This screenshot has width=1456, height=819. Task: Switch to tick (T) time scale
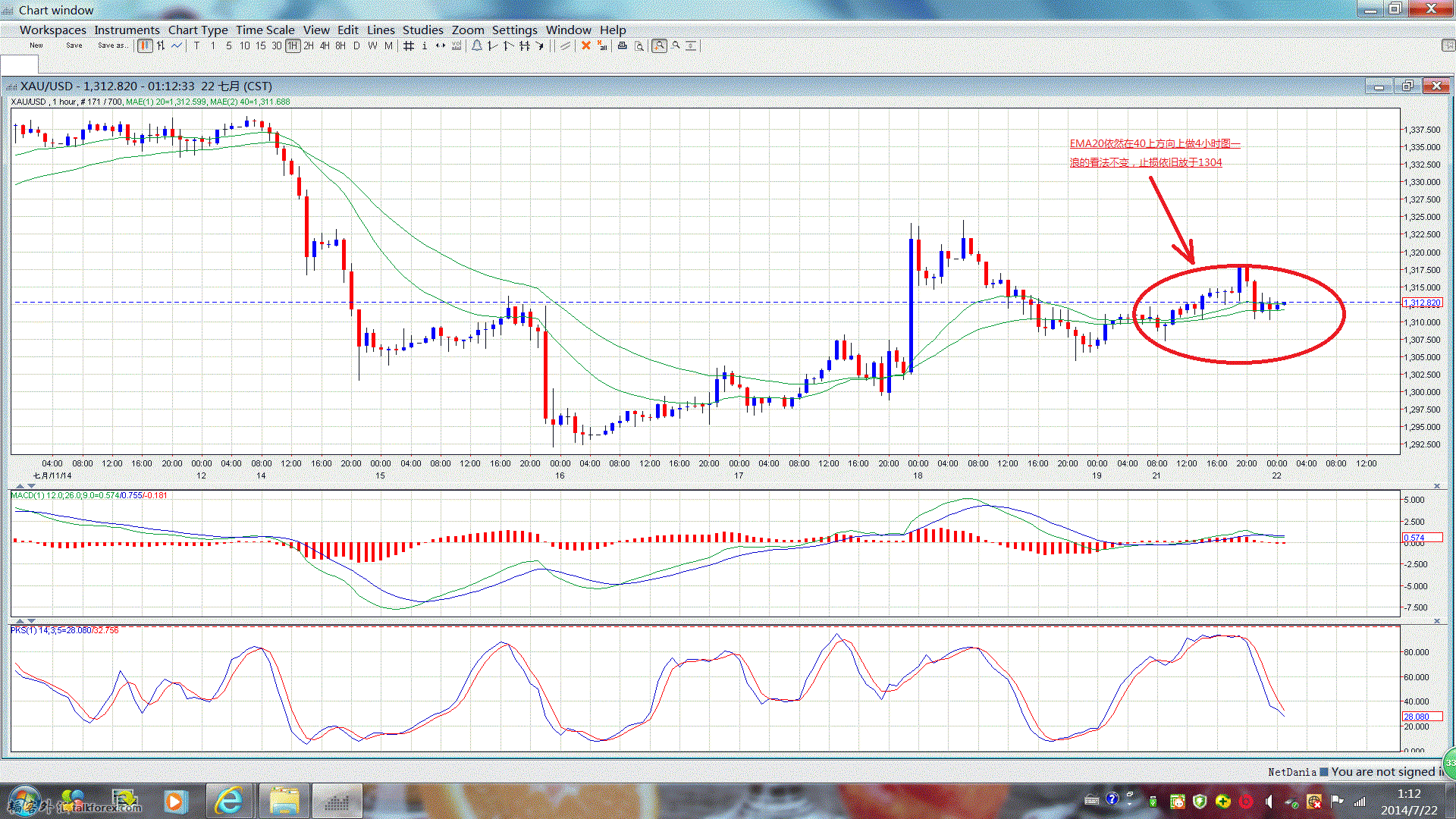pyautogui.click(x=196, y=45)
